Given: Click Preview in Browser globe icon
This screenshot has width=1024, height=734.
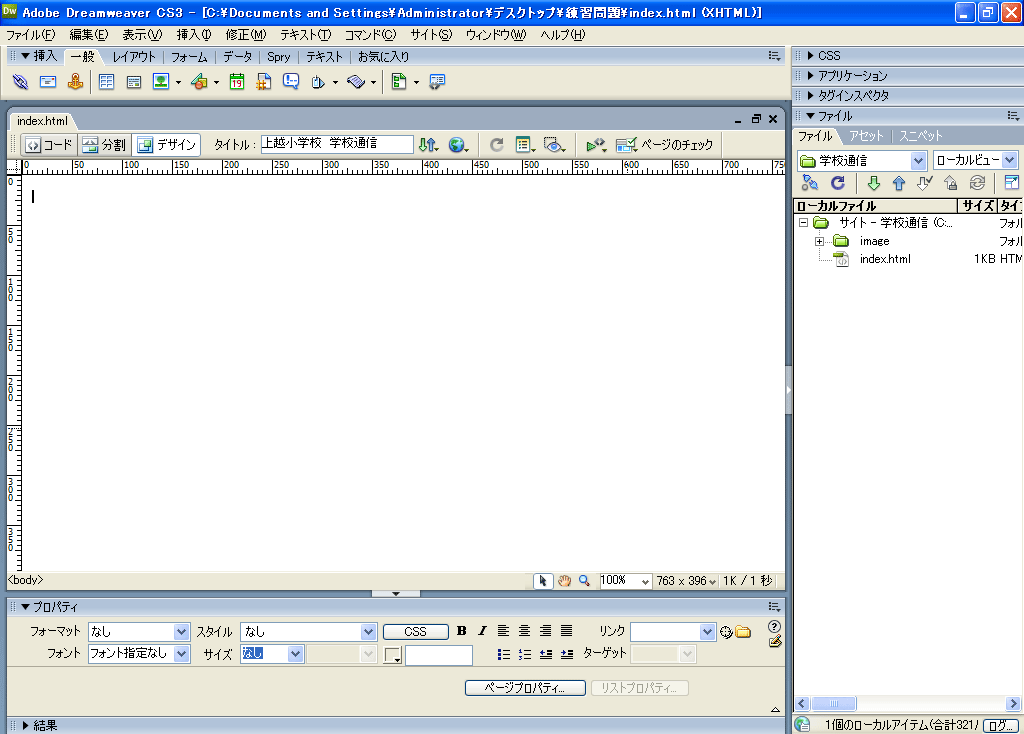Looking at the screenshot, I should [457, 145].
